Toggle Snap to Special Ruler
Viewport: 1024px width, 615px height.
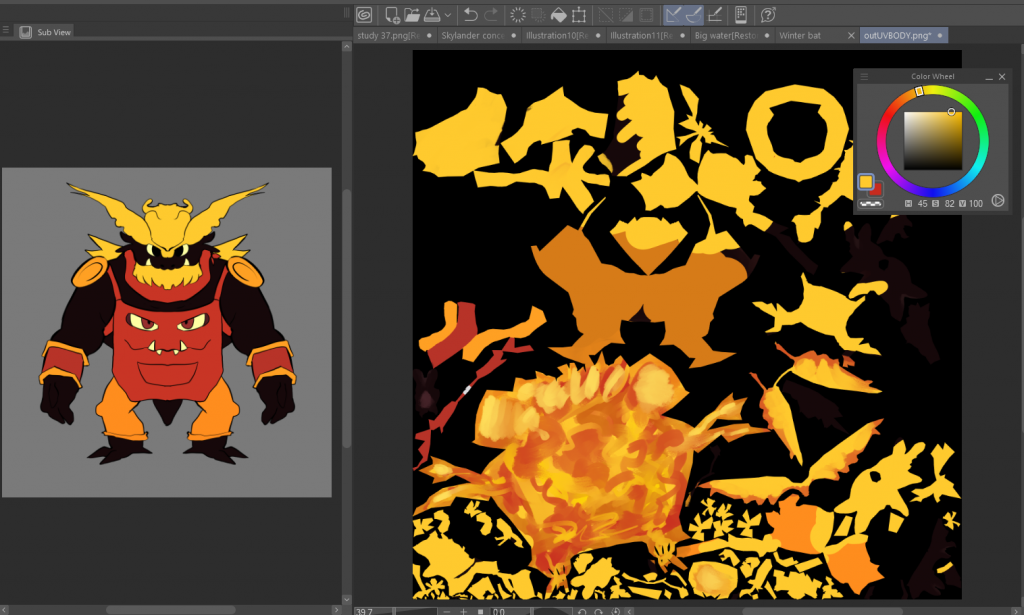pos(694,14)
